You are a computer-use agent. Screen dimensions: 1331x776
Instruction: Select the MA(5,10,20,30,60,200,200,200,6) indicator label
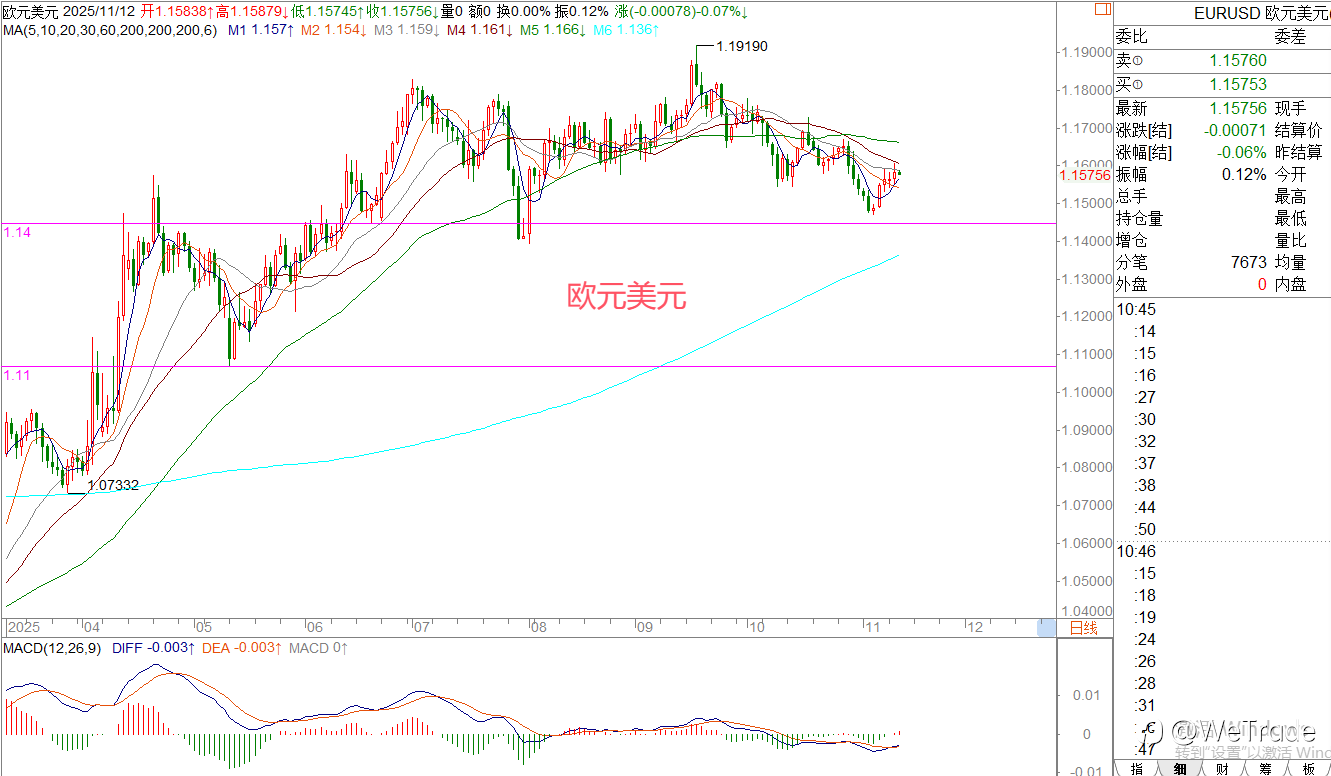(x=109, y=31)
